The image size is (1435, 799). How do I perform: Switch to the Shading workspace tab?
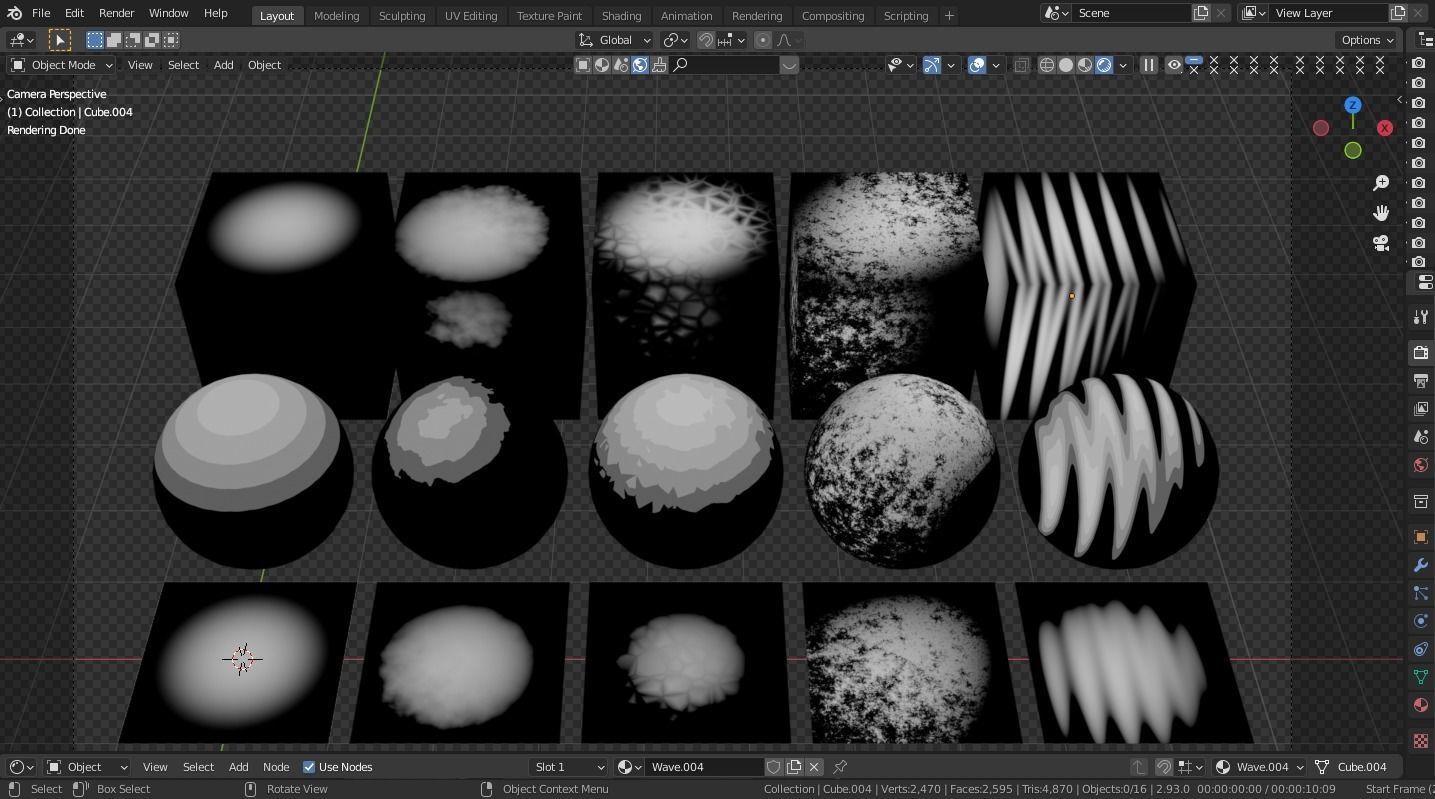(x=621, y=15)
